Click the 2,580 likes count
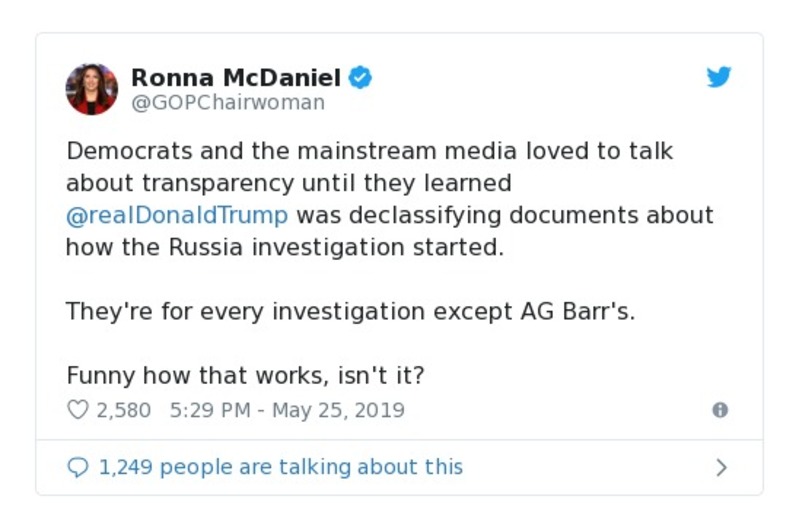 pyautogui.click(x=123, y=410)
